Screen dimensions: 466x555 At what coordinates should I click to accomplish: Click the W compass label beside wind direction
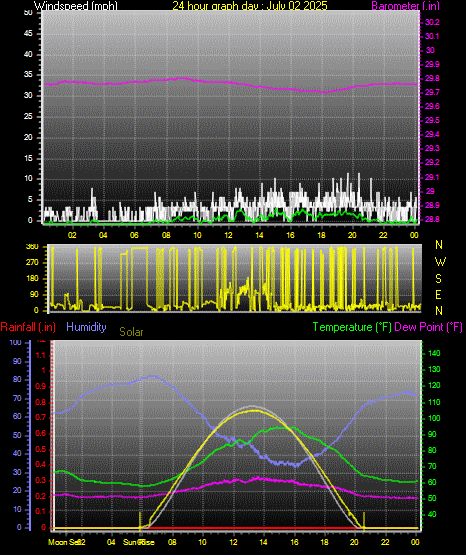click(x=440, y=262)
